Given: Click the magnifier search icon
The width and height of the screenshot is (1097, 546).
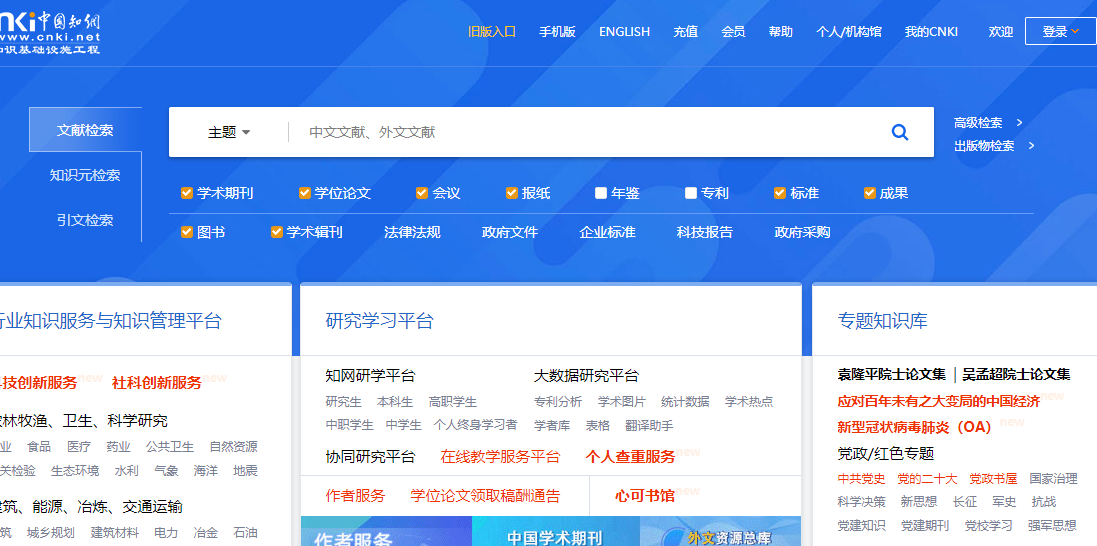Looking at the screenshot, I should click(900, 132).
